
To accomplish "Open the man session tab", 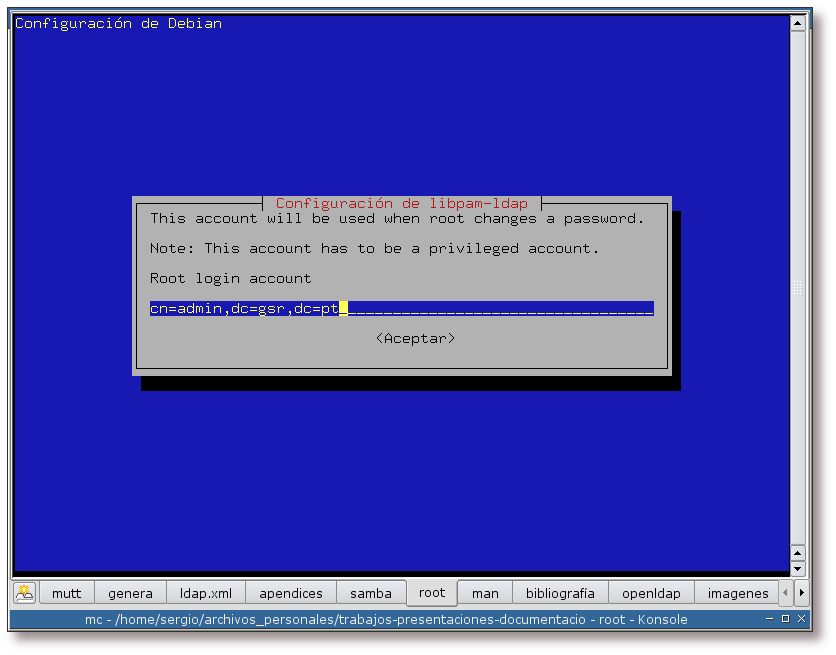I will coord(485,593).
